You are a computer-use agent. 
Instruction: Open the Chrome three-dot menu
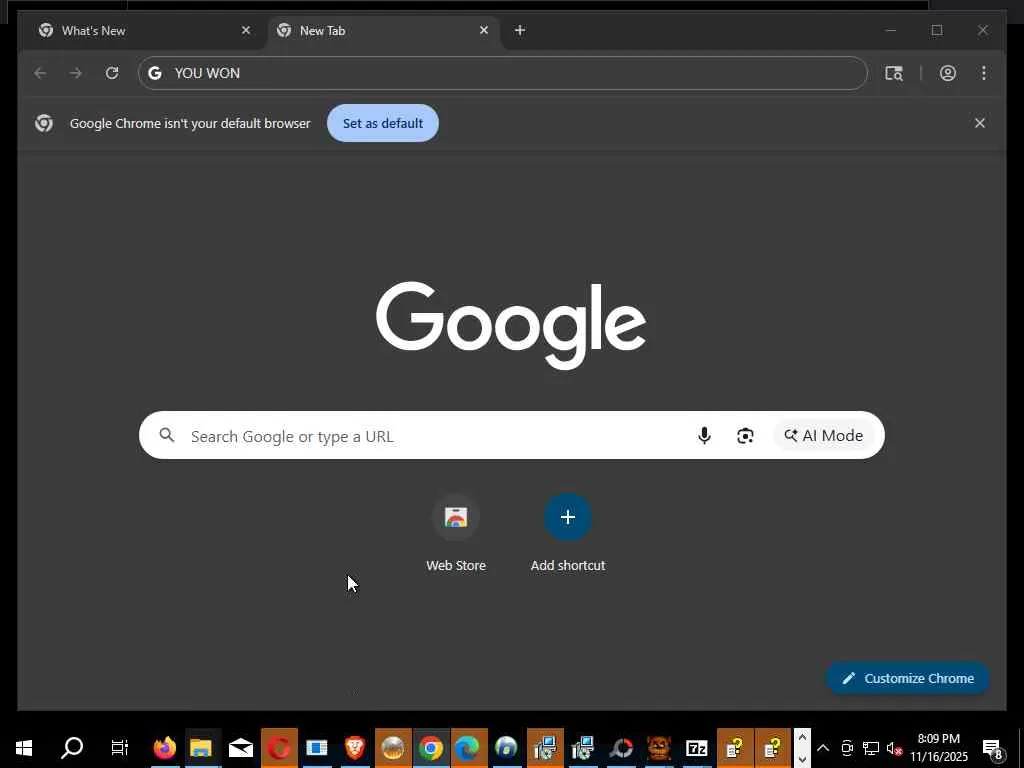tap(984, 73)
